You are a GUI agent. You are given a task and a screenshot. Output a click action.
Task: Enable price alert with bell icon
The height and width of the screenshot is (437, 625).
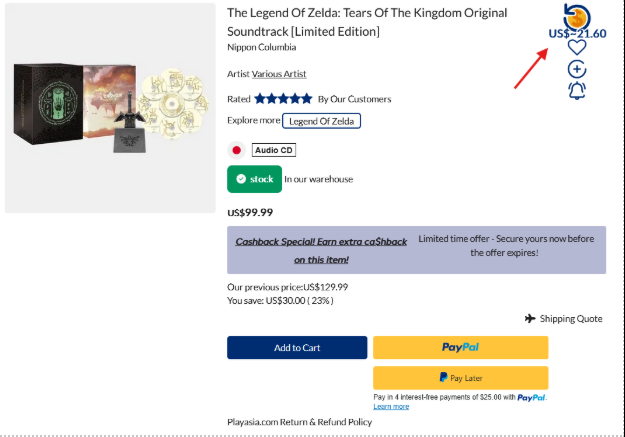coord(577,91)
